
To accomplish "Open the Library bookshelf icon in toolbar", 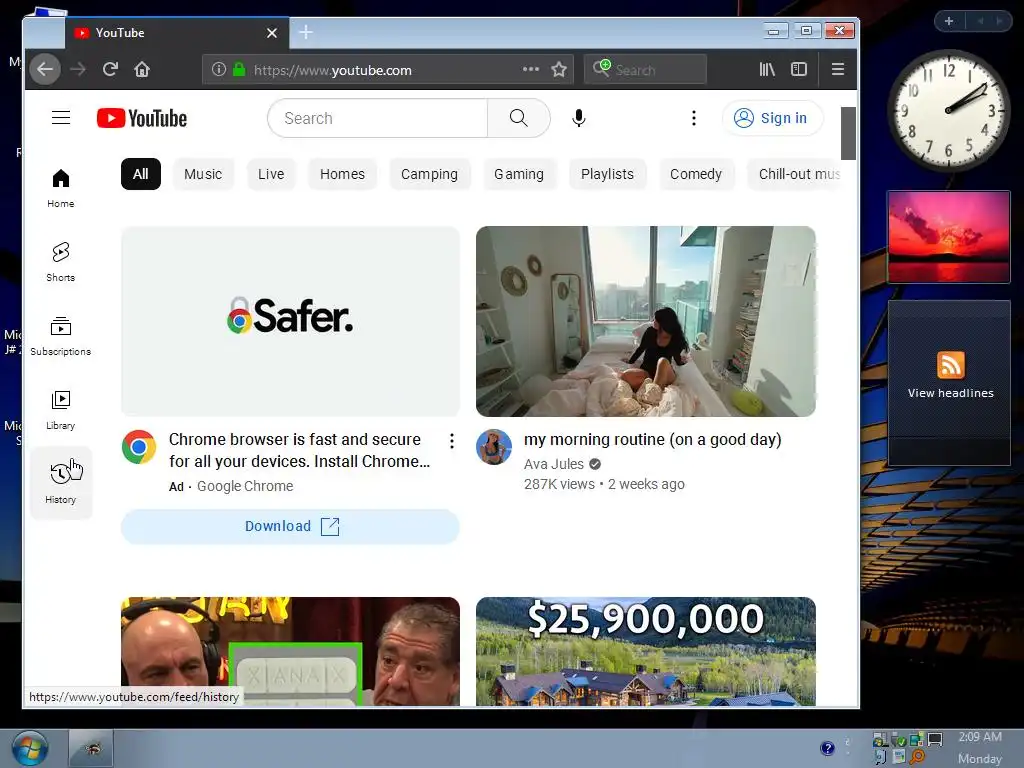I will (x=767, y=69).
